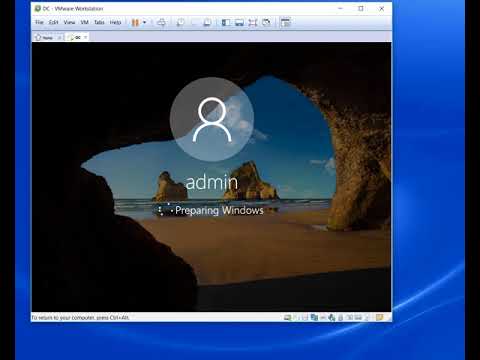Open the Edit menu
480x360 pixels.
[53, 22]
